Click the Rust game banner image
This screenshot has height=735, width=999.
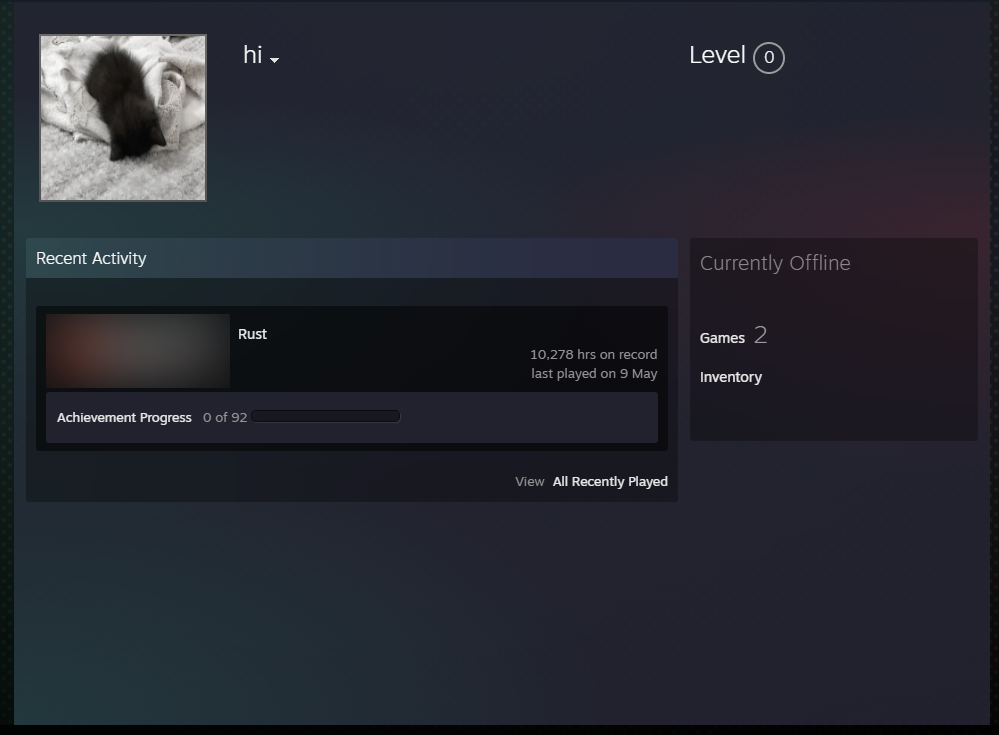(137, 351)
